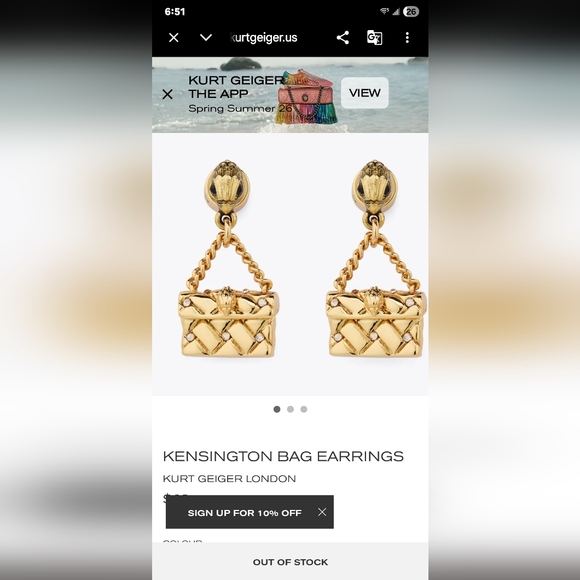Tap the Out Of Stock button
580x580 pixels.
290,562
